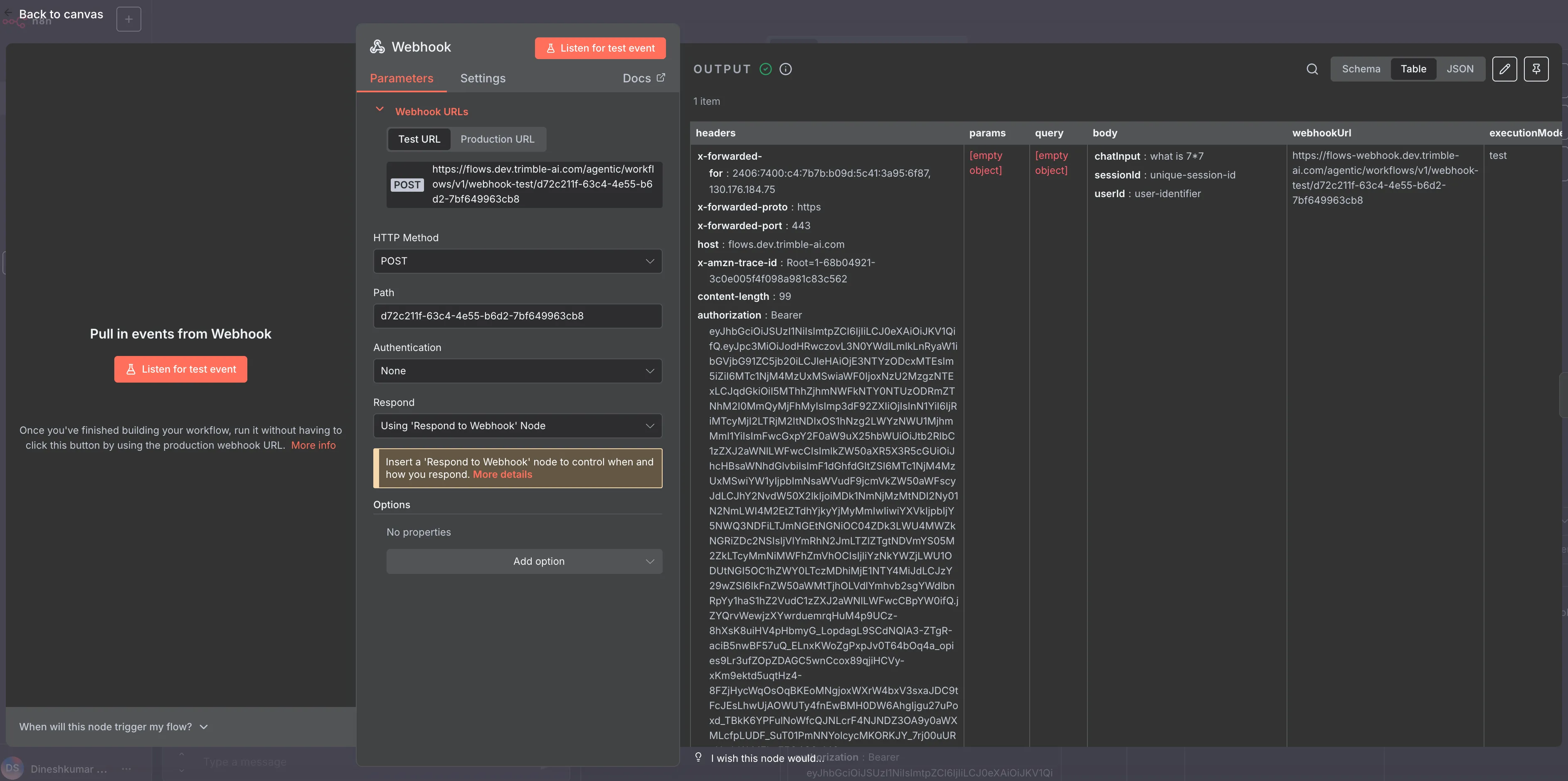Open Docs external link

pos(643,78)
